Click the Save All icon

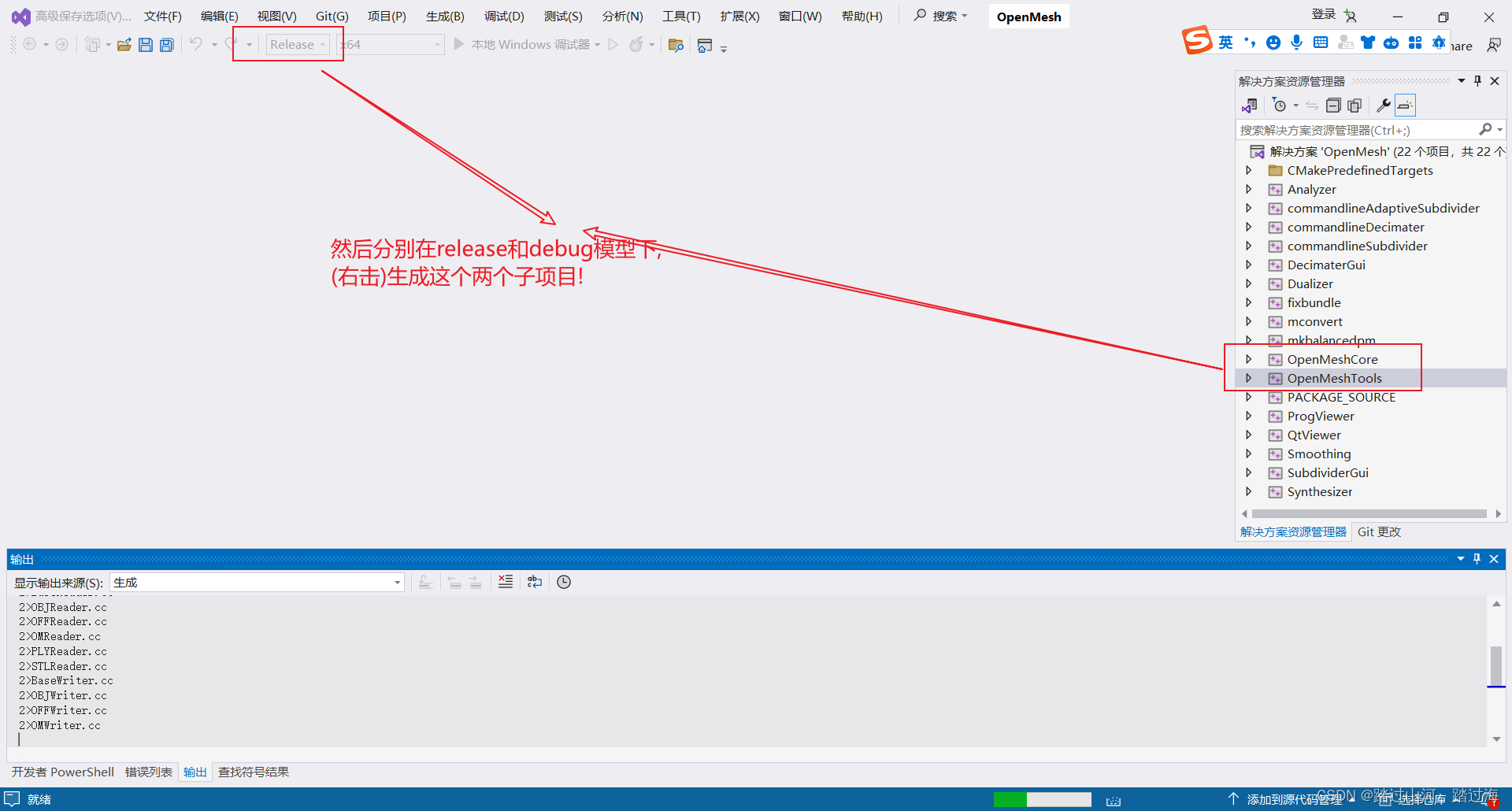point(167,44)
